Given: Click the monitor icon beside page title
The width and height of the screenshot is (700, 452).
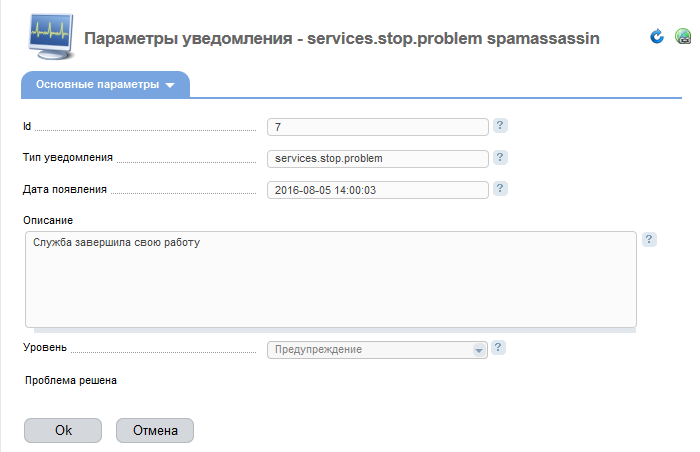Looking at the screenshot, I should pyautogui.click(x=51, y=36).
